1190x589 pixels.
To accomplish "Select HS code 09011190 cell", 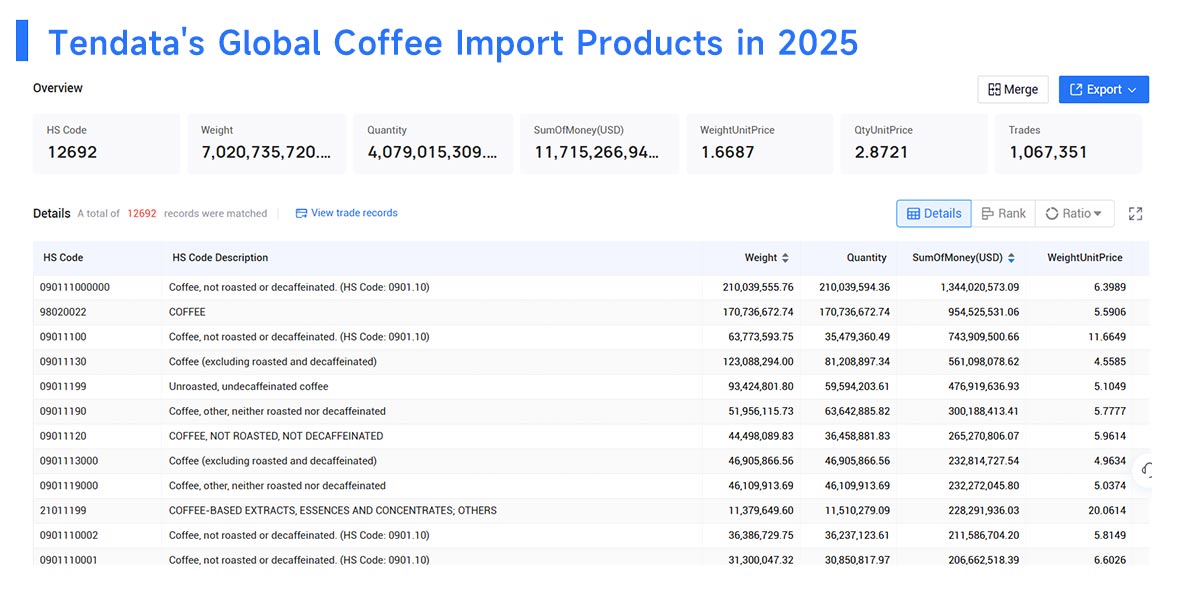I will pos(62,411).
